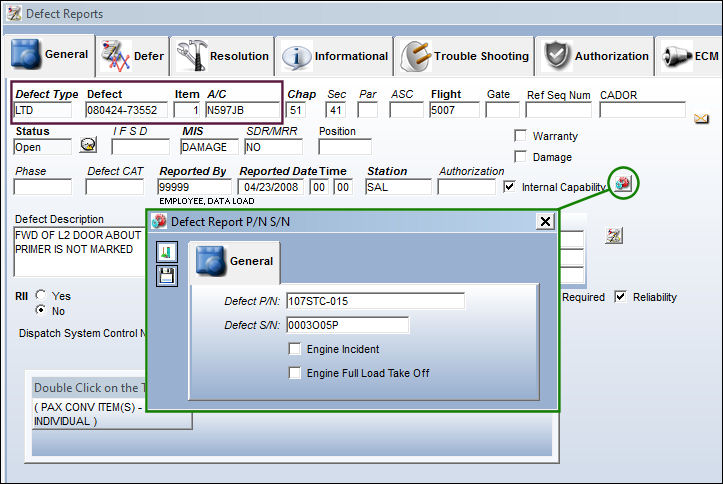The width and height of the screenshot is (723, 484).
Task: Click the empty Defect CAT field
Action: [x=115, y=187]
